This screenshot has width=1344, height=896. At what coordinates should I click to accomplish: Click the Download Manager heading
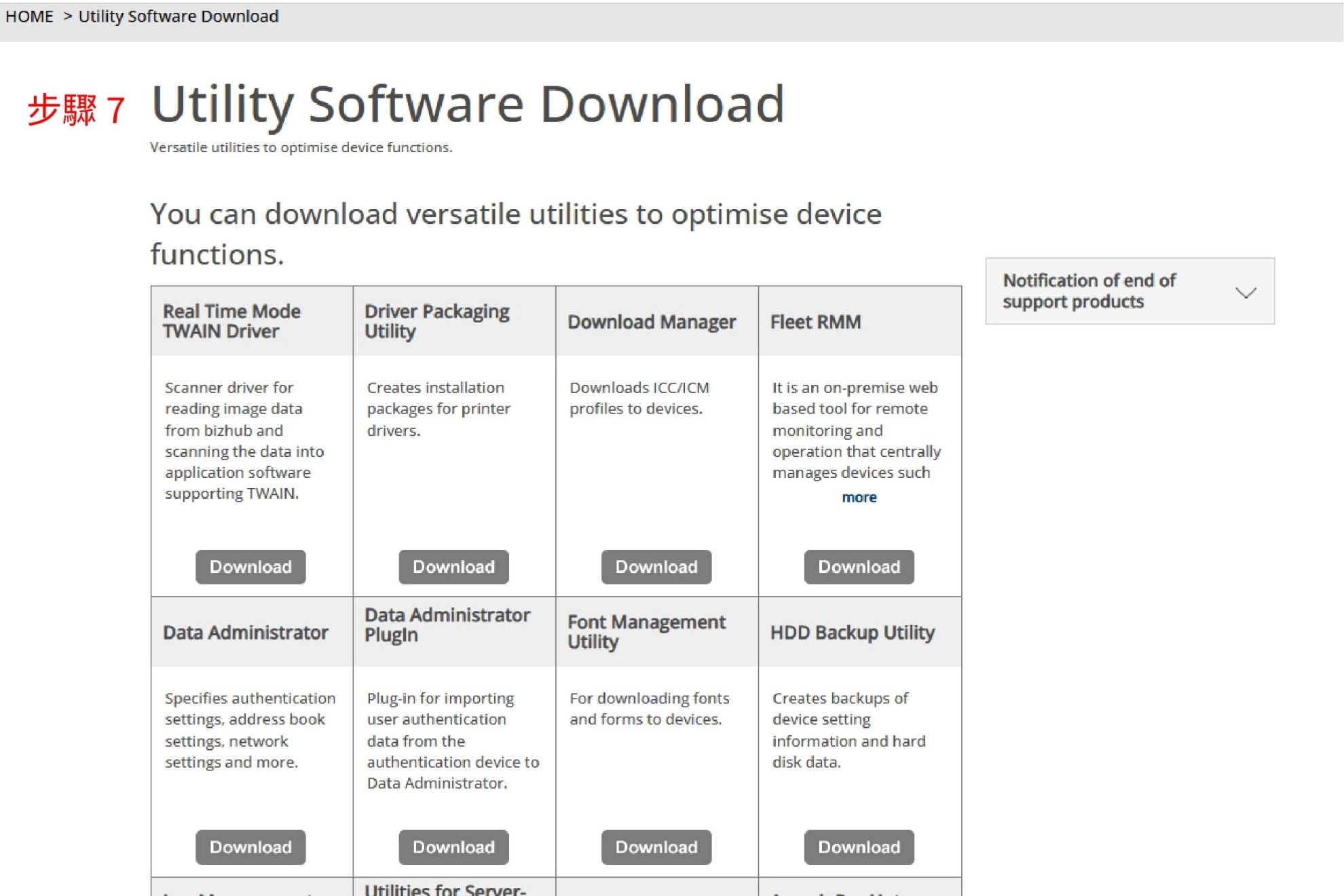point(652,322)
